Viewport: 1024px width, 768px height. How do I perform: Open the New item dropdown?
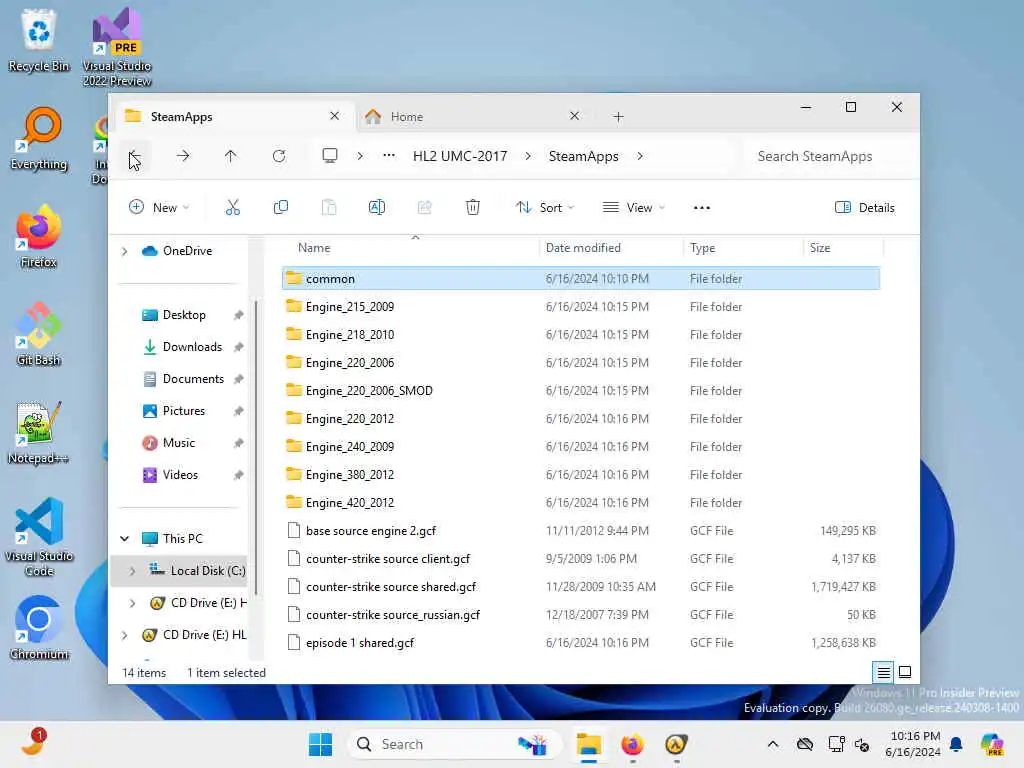pyautogui.click(x=159, y=208)
